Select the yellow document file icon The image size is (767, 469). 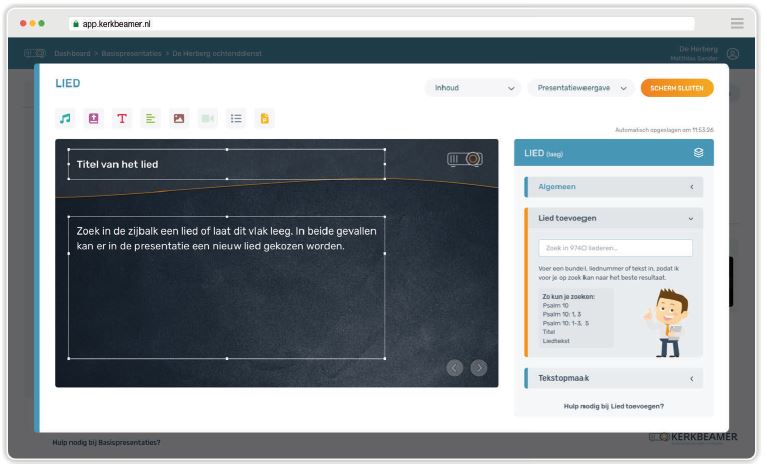click(x=265, y=118)
